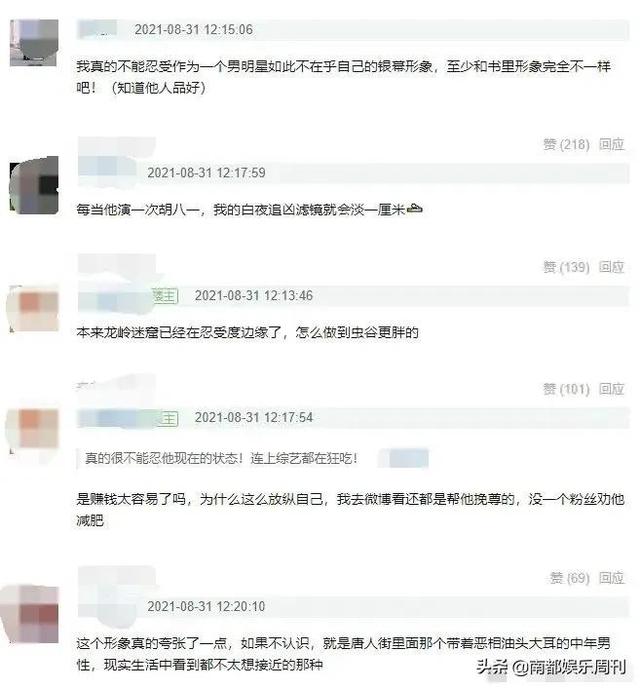Like the comment showing 赞 (139)
The width and height of the screenshot is (640, 689).
tap(566, 267)
